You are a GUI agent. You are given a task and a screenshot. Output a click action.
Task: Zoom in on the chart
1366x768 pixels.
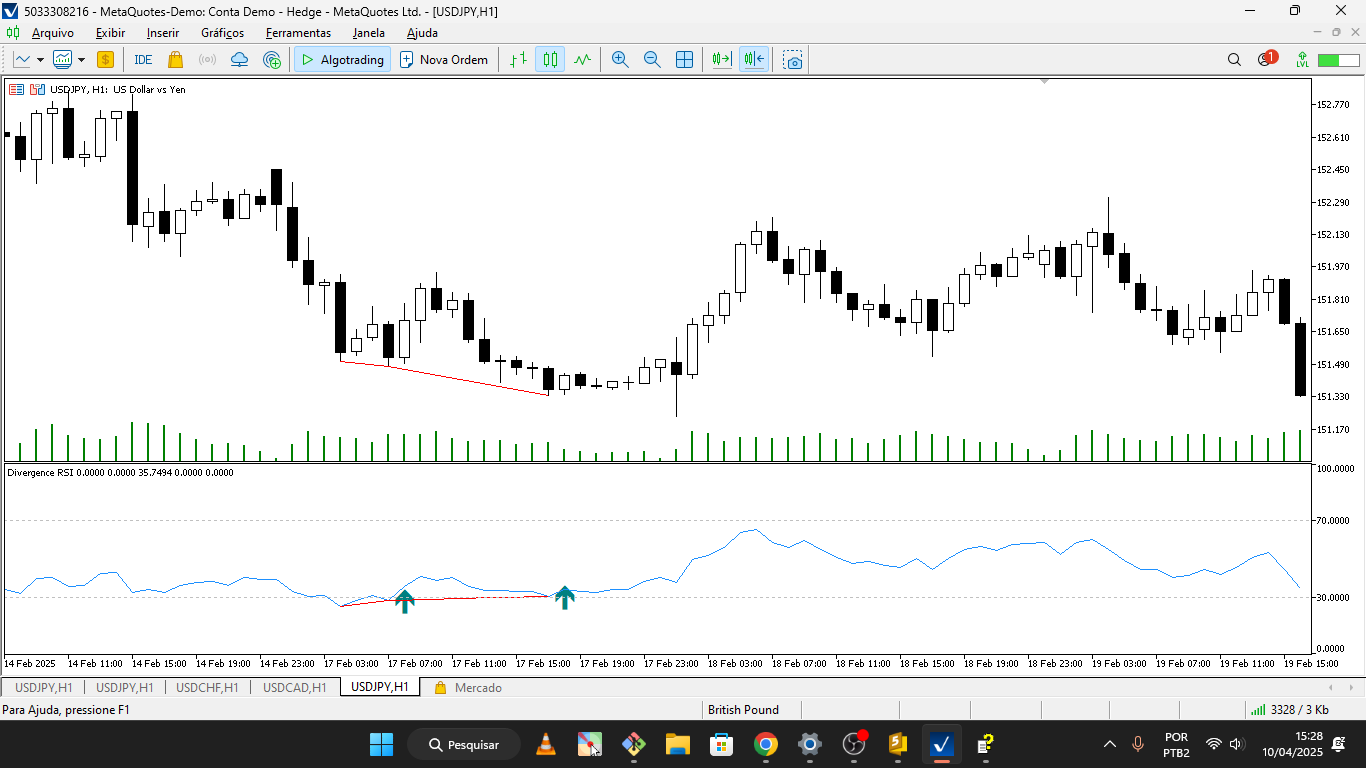pyautogui.click(x=620, y=59)
